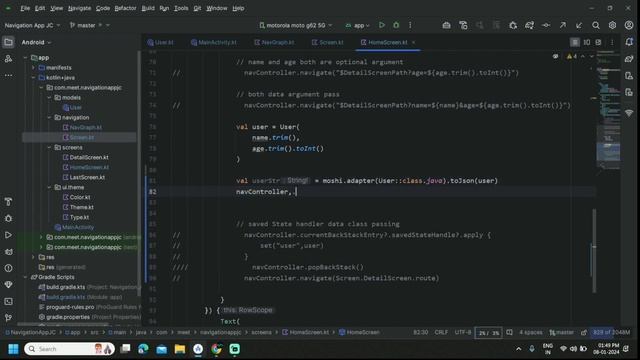Open Build tool window hammer icon
640x360 pixels.
8,202
